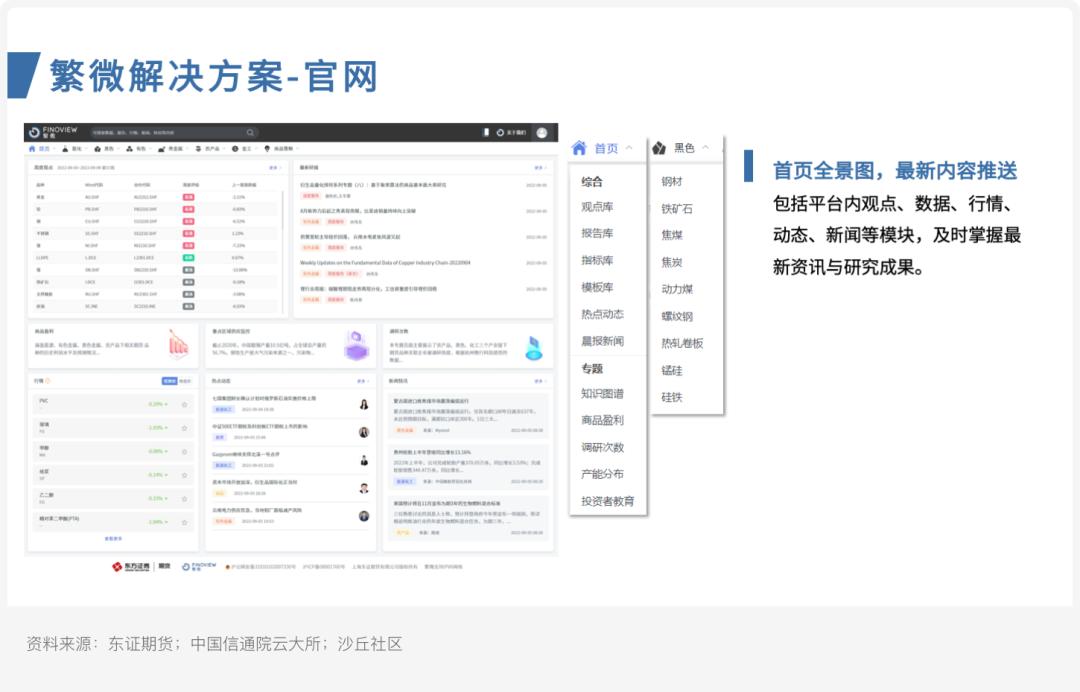Star the PVC commodity row
The width and height of the screenshot is (1080, 692).
(185, 404)
